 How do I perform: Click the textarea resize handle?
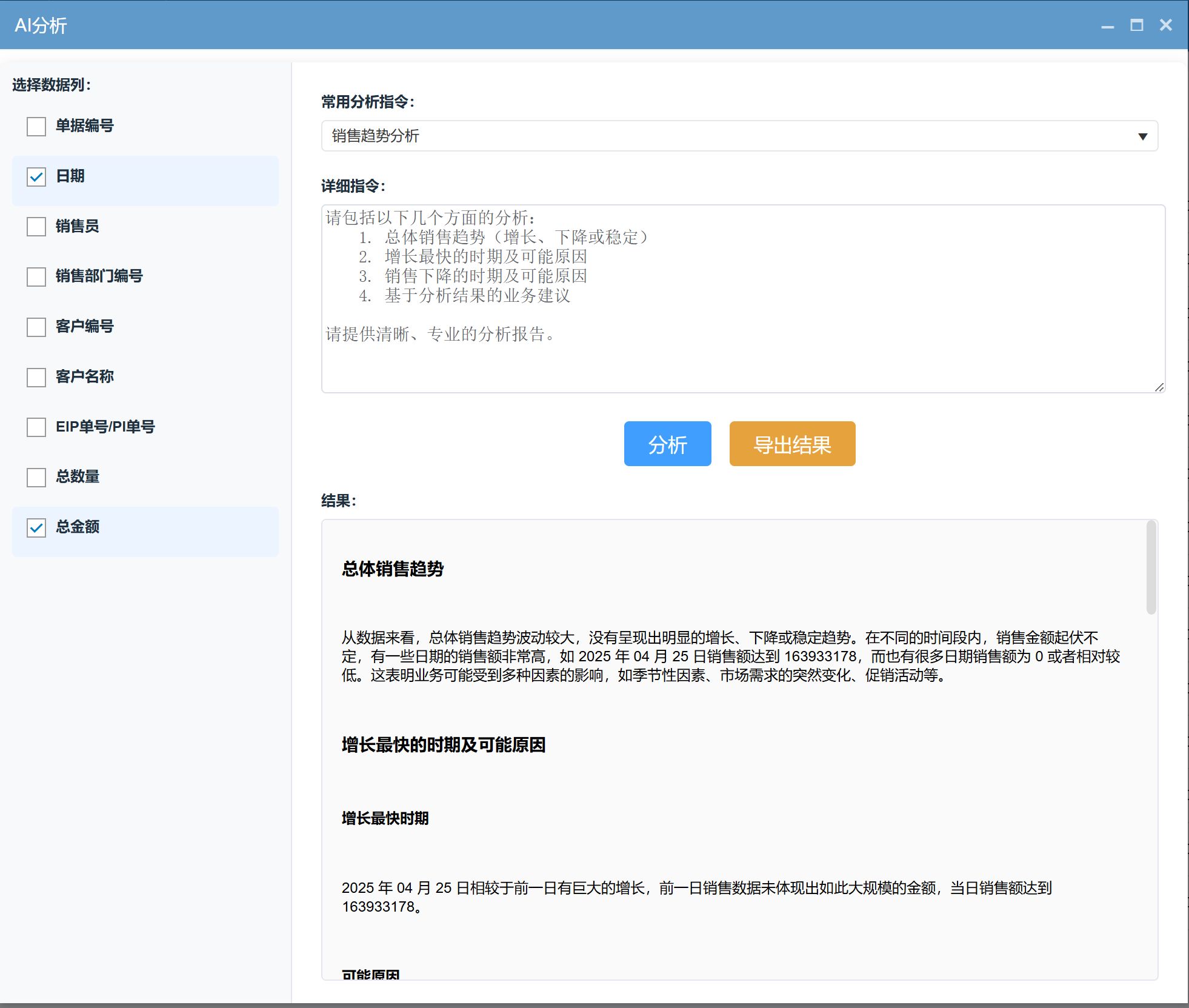pyautogui.click(x=1159, y=387)
